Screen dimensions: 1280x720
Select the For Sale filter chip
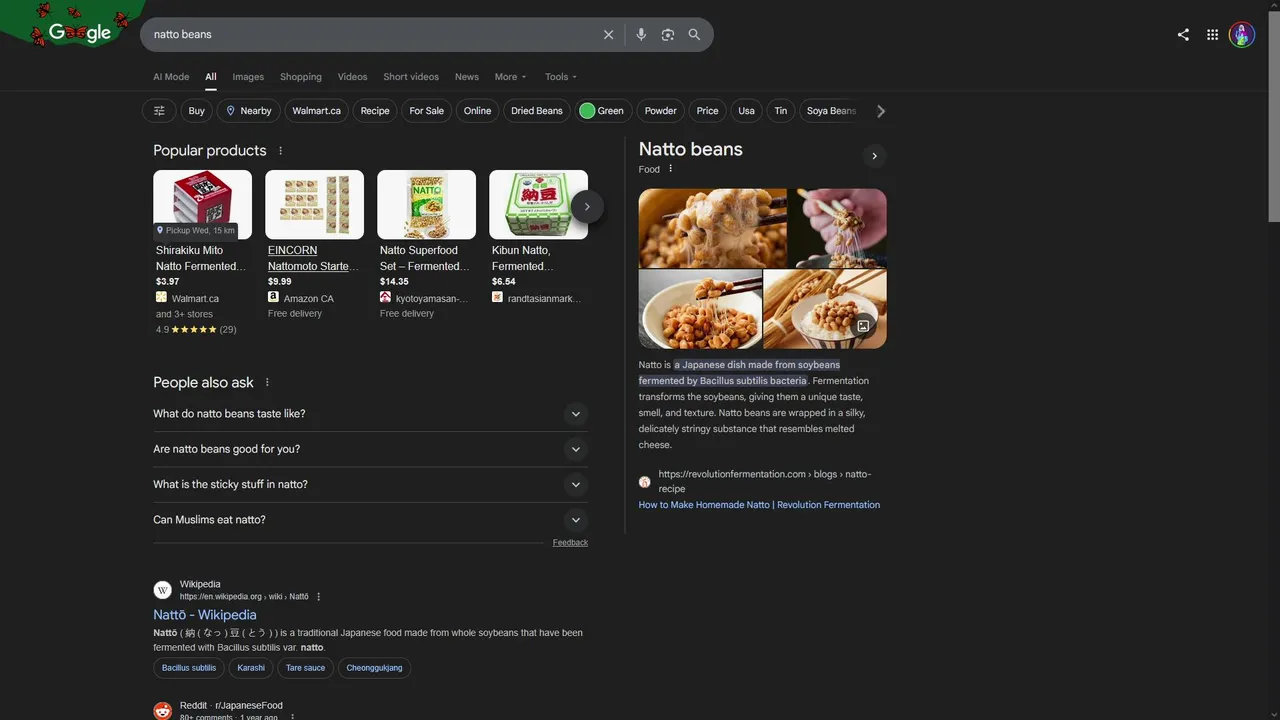[x=426, y=111]
